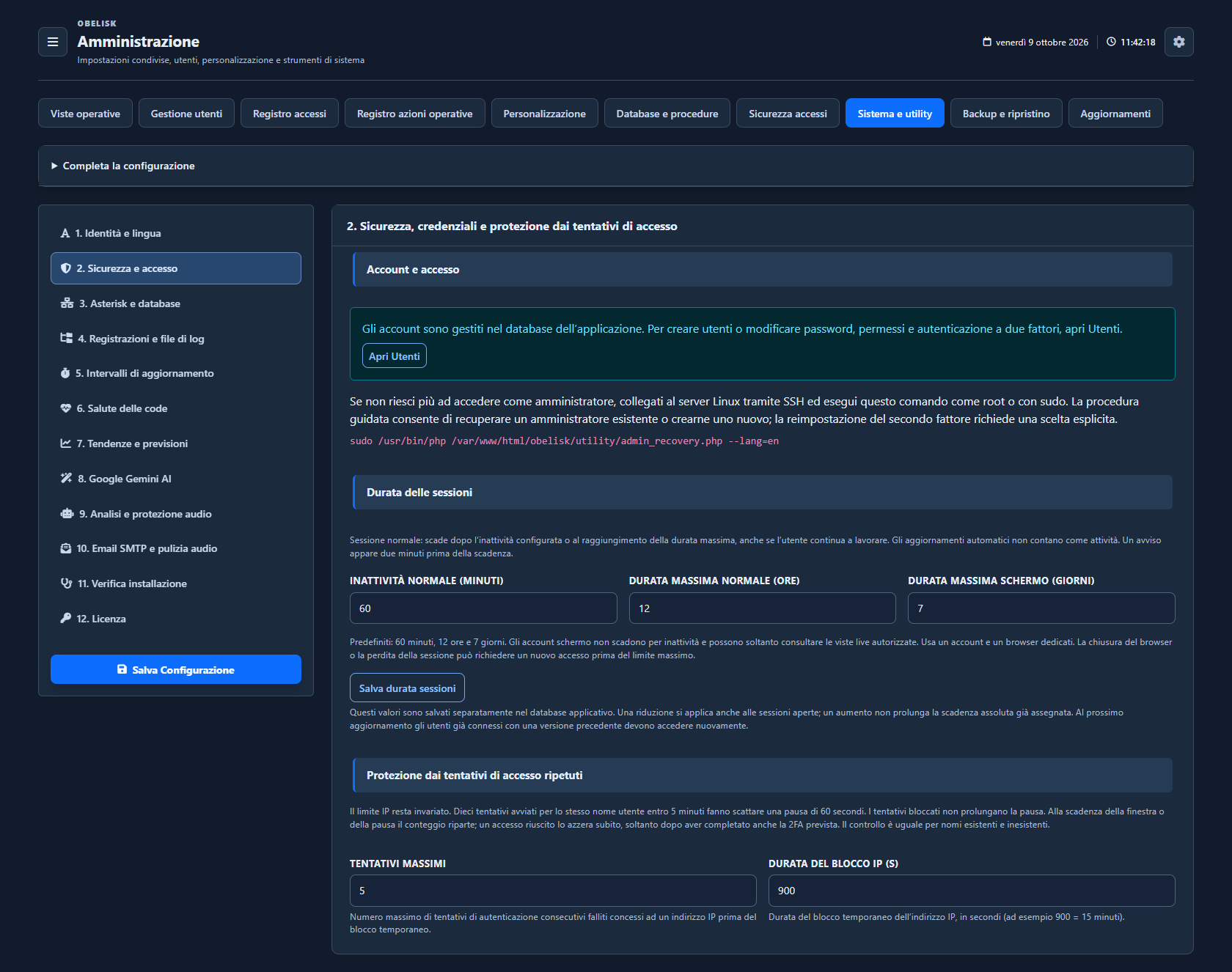Click the Apri Utenti button
The width and height of the screenshot is (1232, 972).
(395, 356)
